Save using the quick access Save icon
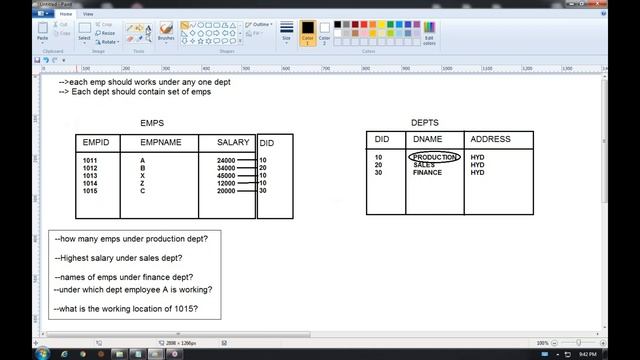This screenshot has width=640, height=360. click(x=37, y=60)
